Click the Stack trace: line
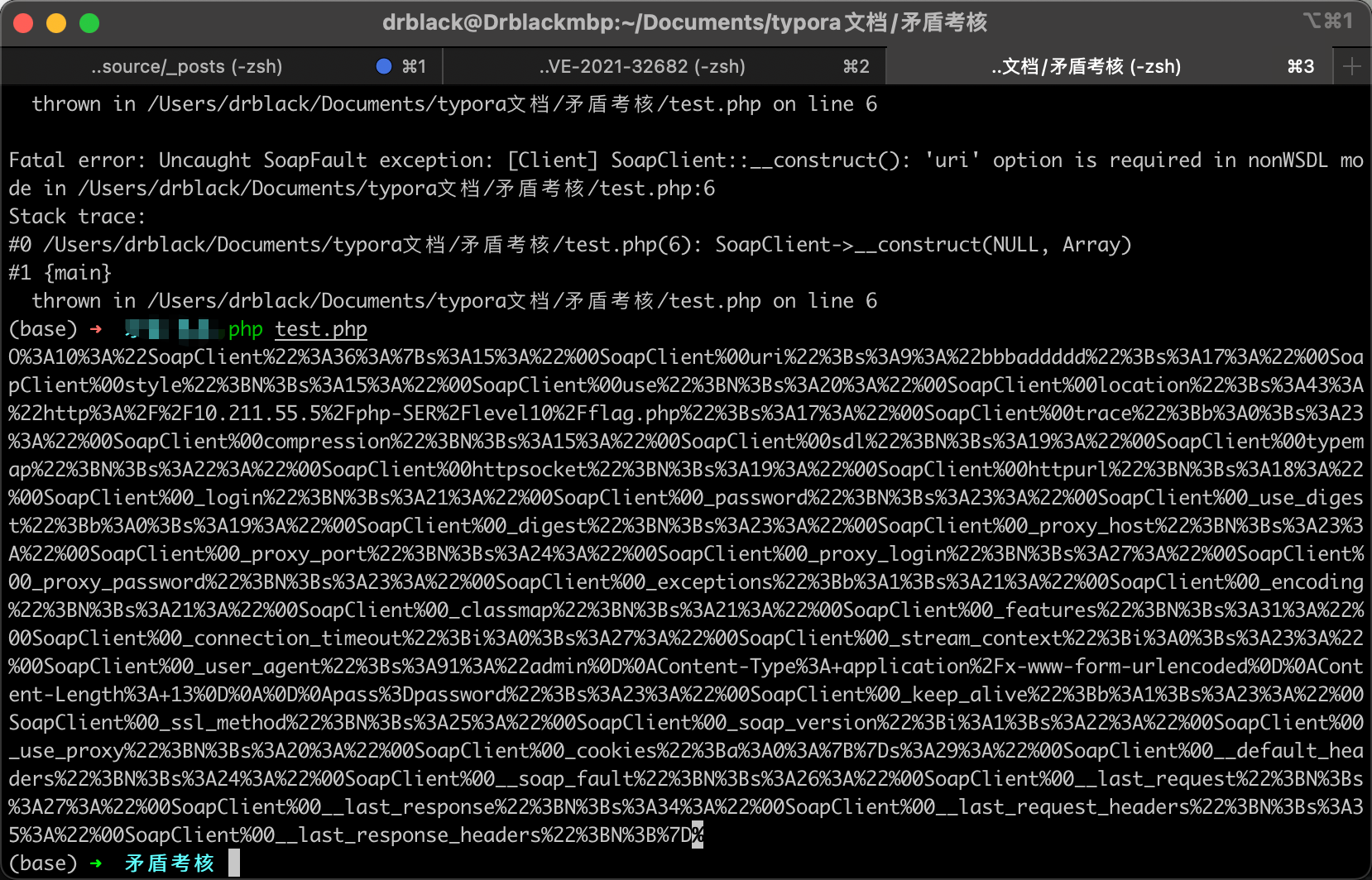Image resolution: width=1372 pixels, height=880 pixels. 77,217
